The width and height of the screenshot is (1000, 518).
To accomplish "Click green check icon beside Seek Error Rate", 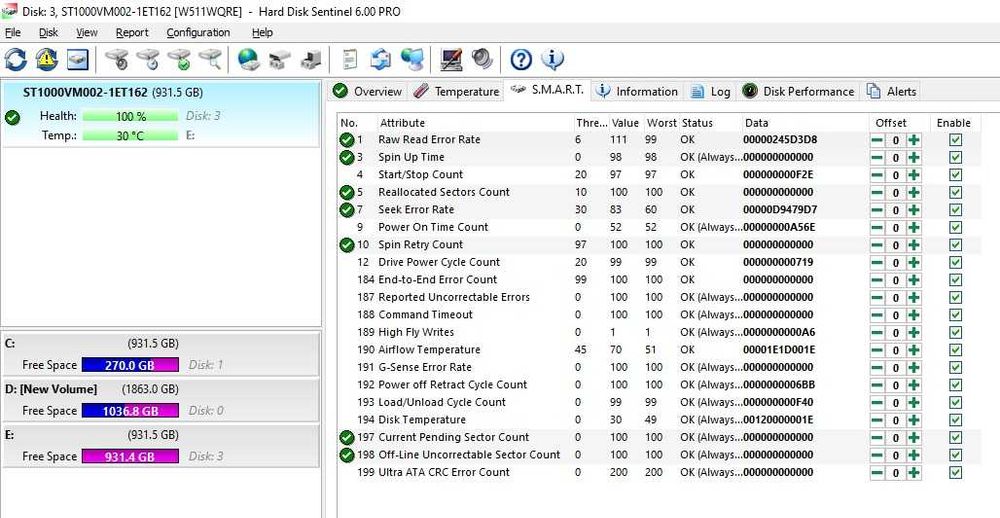I will 347,210.
